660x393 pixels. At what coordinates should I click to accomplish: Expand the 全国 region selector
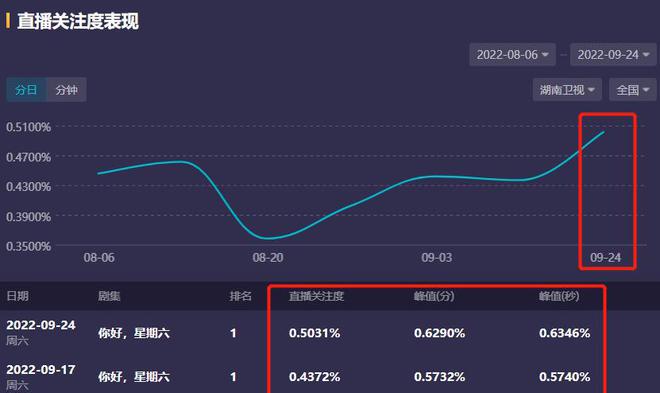tap(633, 90)
